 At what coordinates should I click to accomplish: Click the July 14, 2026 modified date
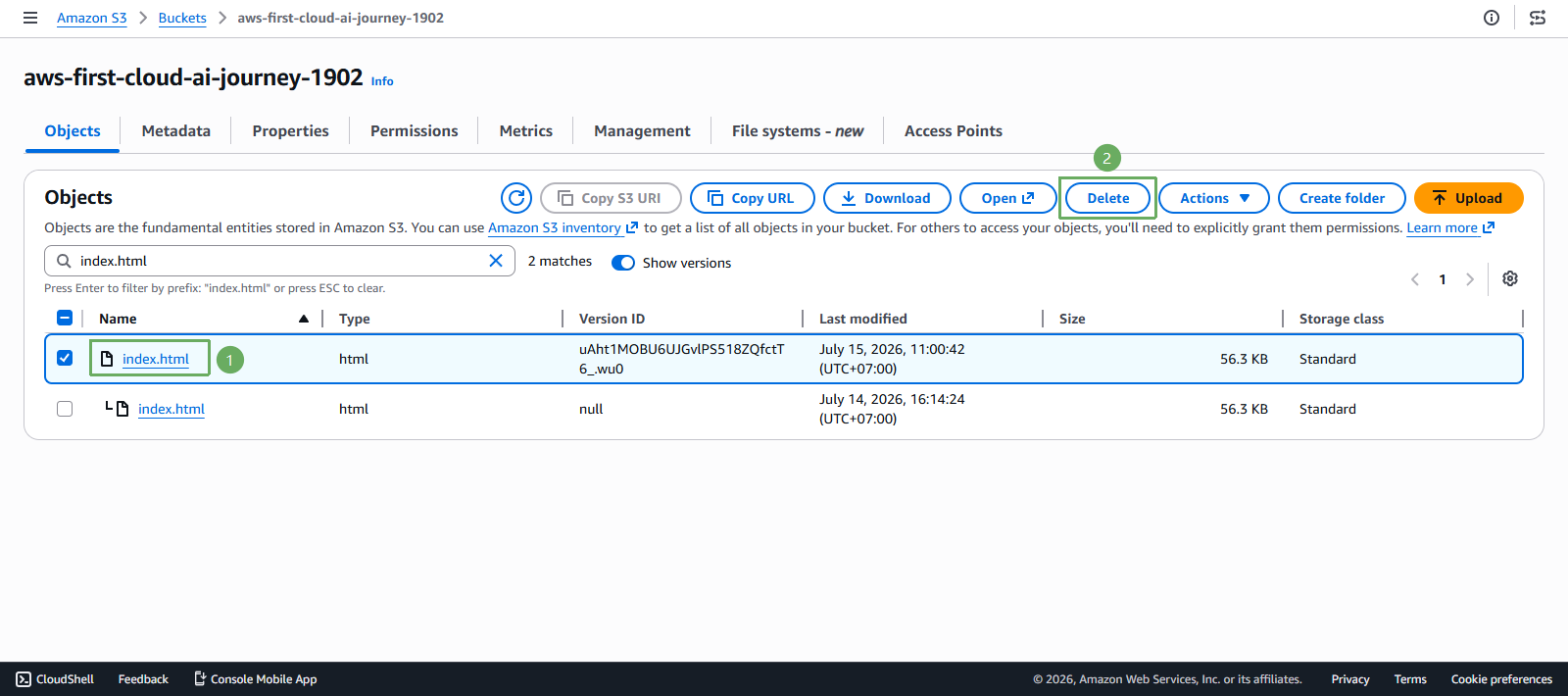pyautogui.click(x=892, y=409)
